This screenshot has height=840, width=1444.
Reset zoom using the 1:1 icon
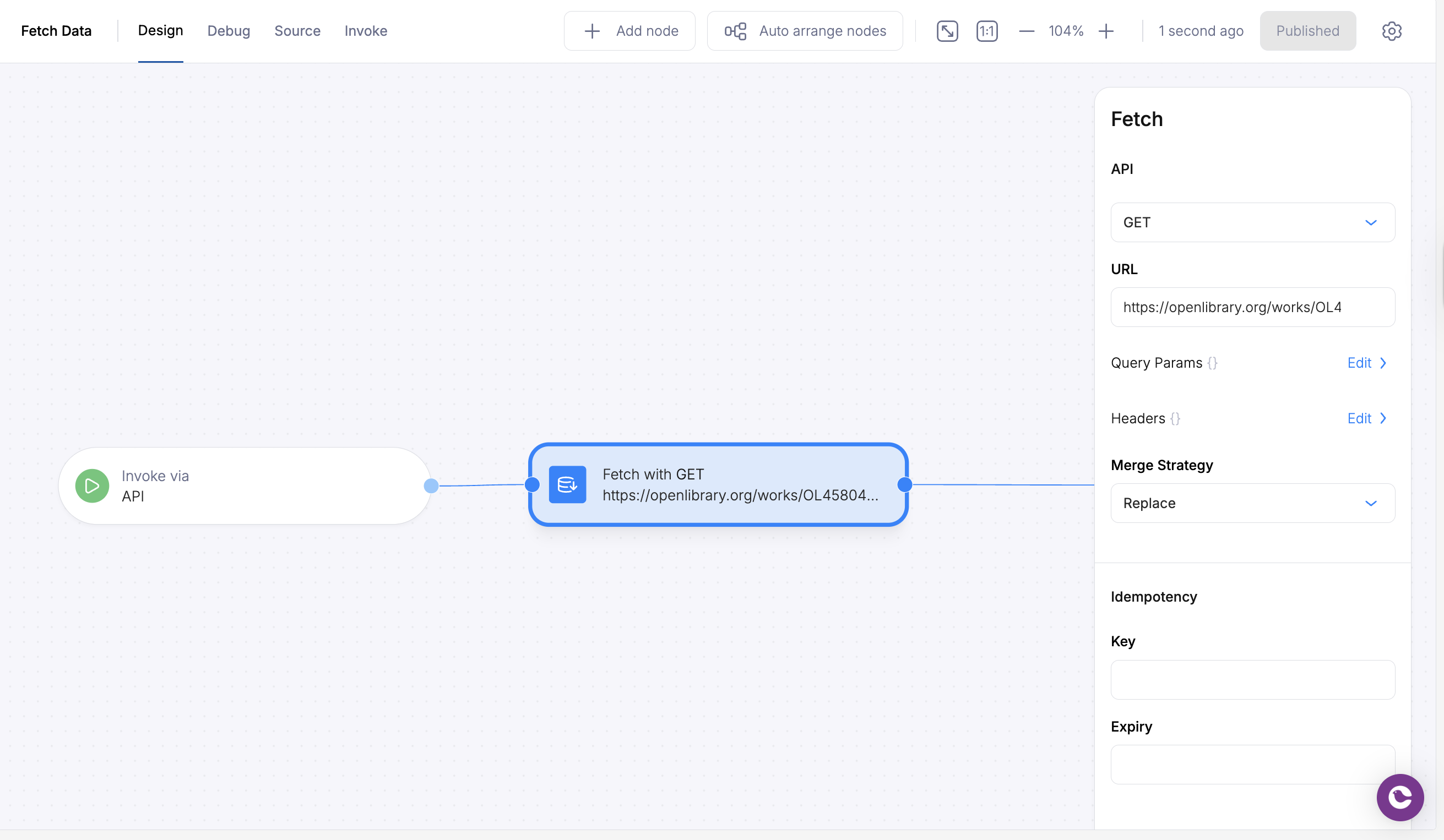click(987, 31)
